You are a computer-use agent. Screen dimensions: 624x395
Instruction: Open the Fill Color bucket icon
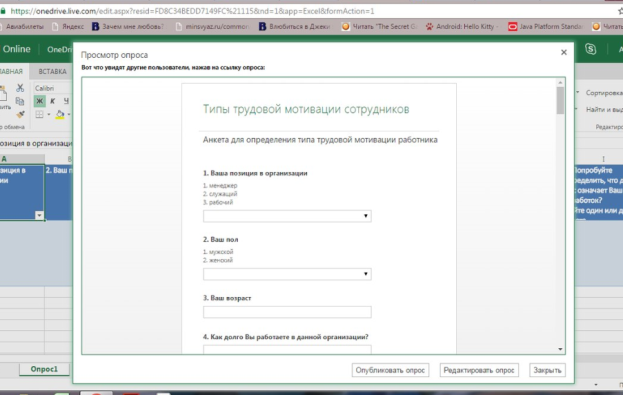click(x=60, y=115)
